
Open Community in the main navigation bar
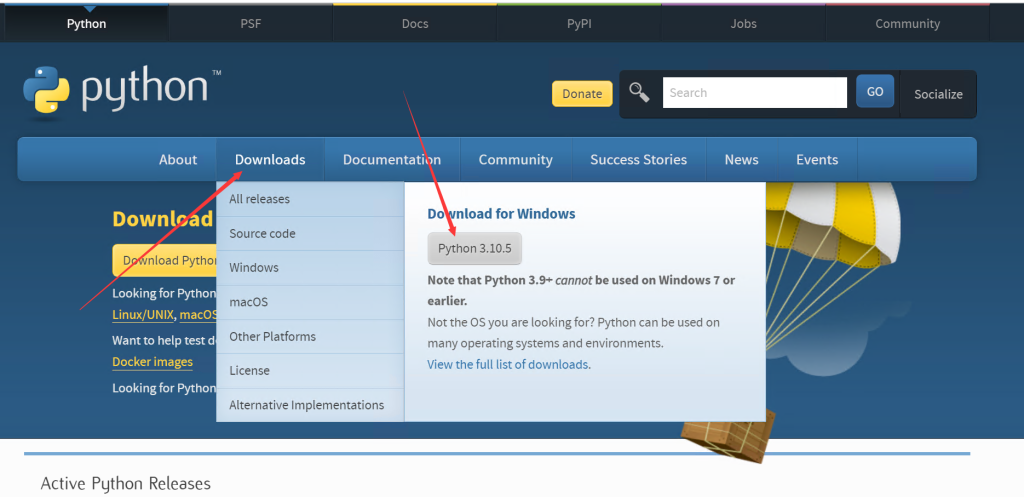515,159
